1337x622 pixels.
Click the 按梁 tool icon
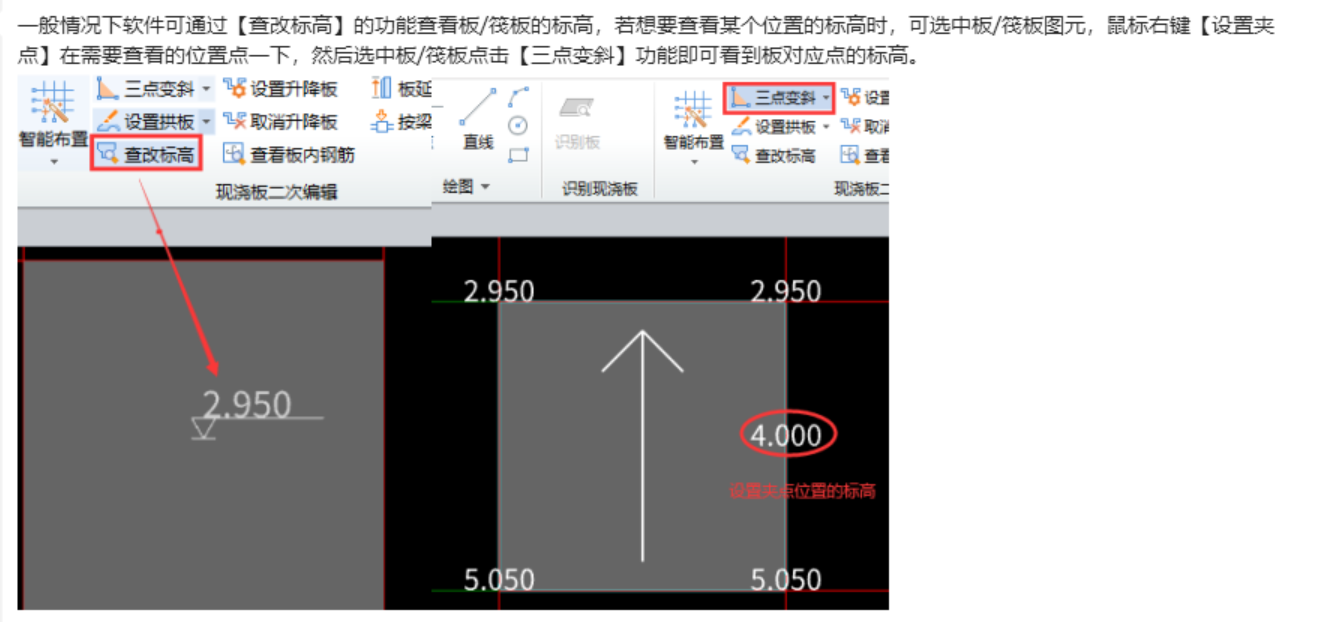(x=381, y=122)
